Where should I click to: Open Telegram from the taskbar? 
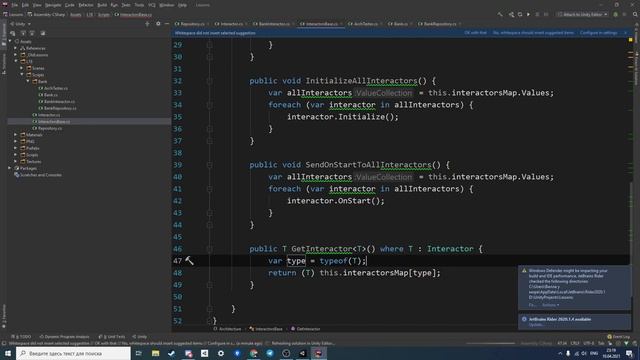tap(270, 353)
